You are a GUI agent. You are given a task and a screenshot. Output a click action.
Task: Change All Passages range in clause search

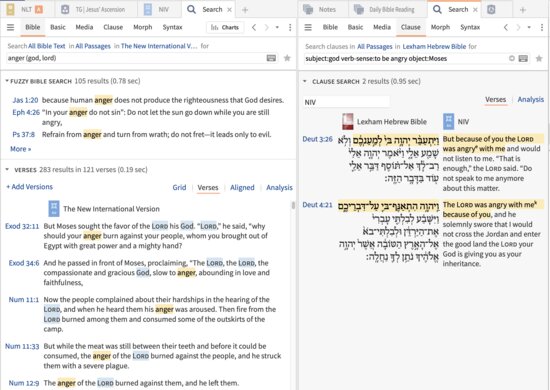(375, 46)
